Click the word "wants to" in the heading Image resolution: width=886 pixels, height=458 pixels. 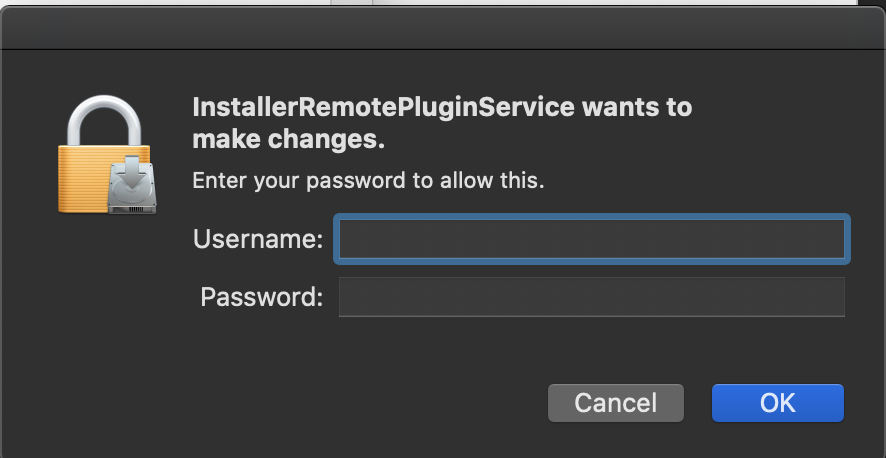[637, 107]
